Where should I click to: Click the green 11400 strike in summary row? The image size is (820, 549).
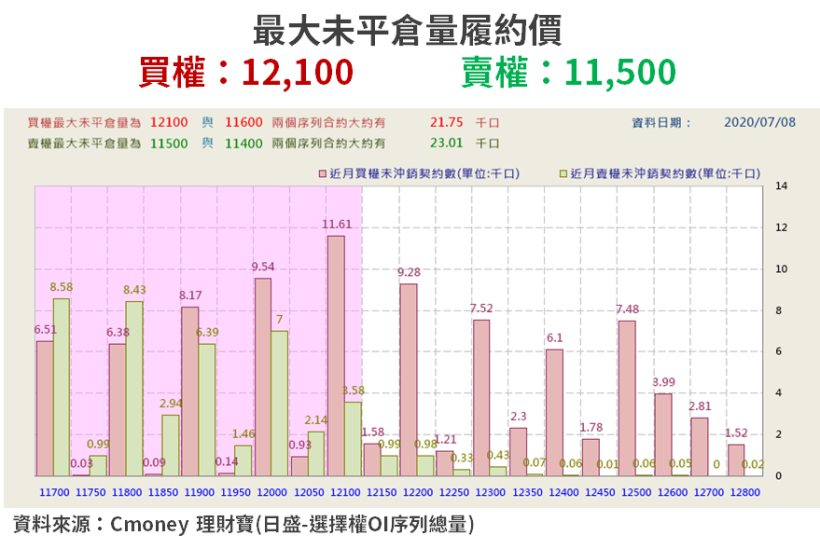[x=244, y=143]
